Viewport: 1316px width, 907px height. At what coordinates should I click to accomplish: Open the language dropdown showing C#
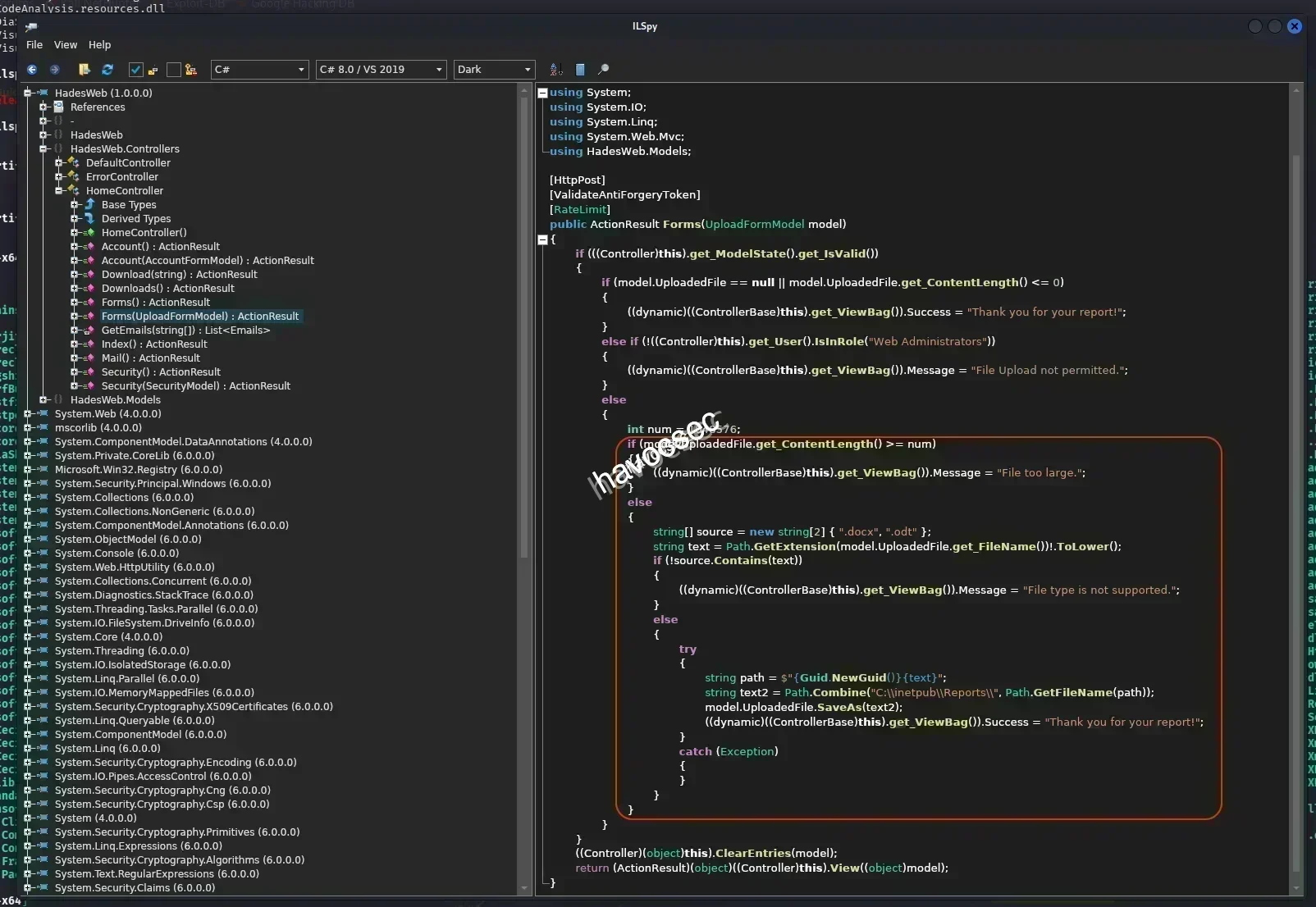click(x=258, y=70)
